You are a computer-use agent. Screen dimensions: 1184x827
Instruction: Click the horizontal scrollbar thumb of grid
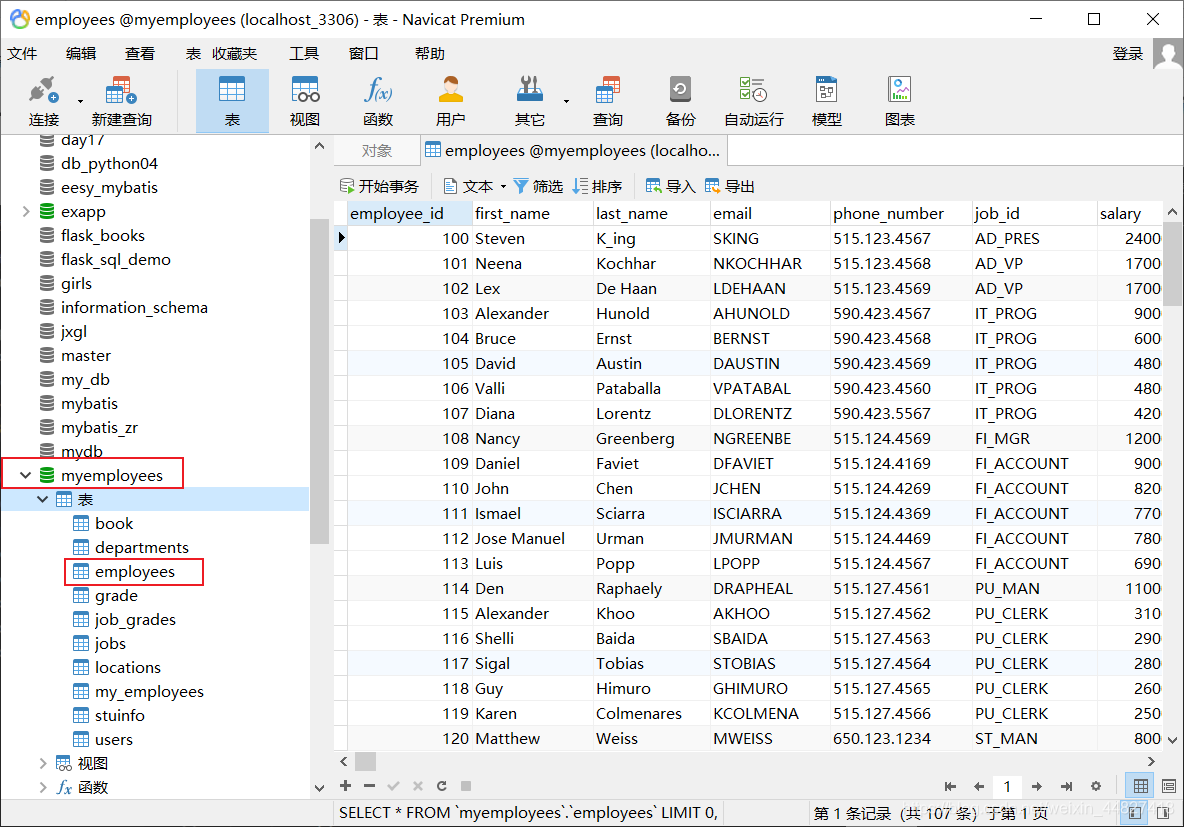365,761
